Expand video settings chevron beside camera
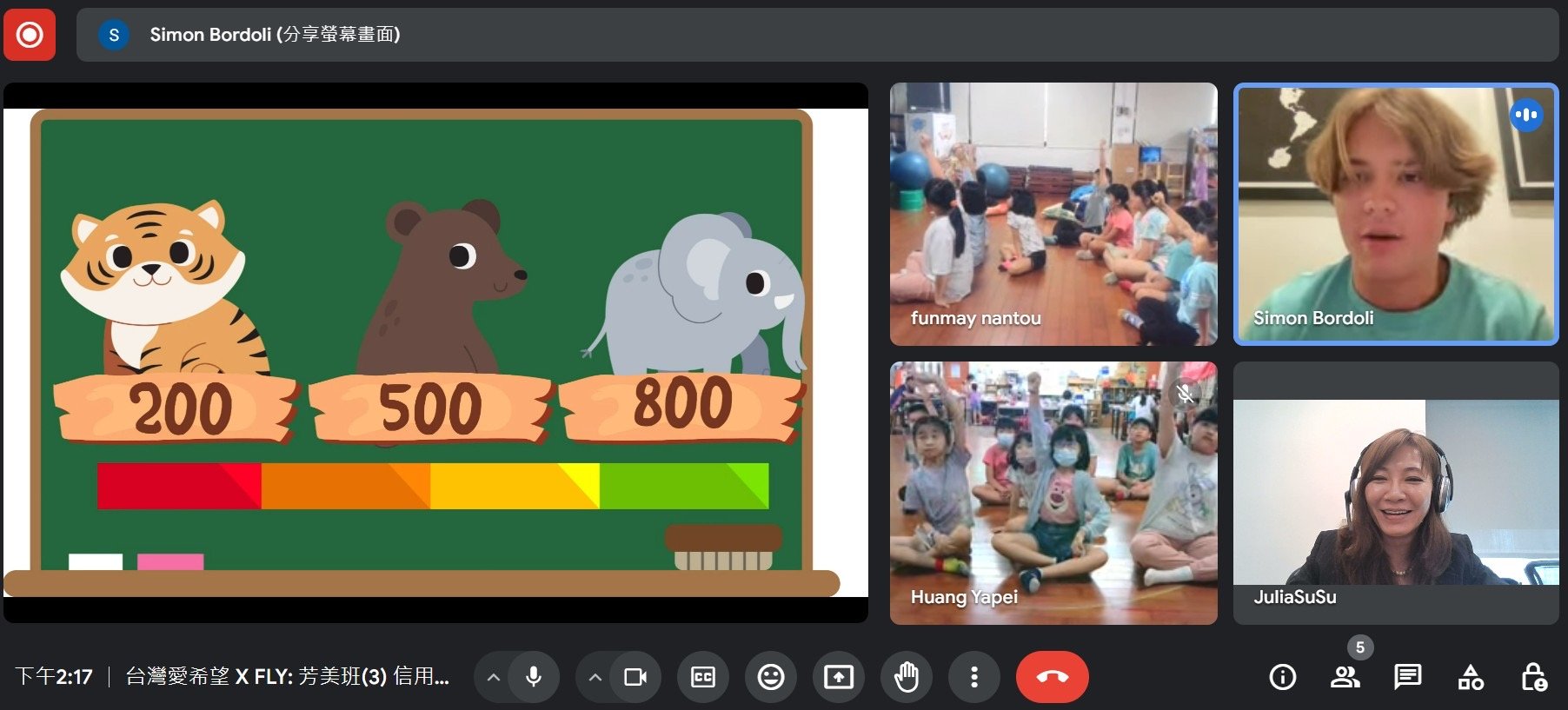The width and height of the screenshot is (1568, 710). click(595, 677)
